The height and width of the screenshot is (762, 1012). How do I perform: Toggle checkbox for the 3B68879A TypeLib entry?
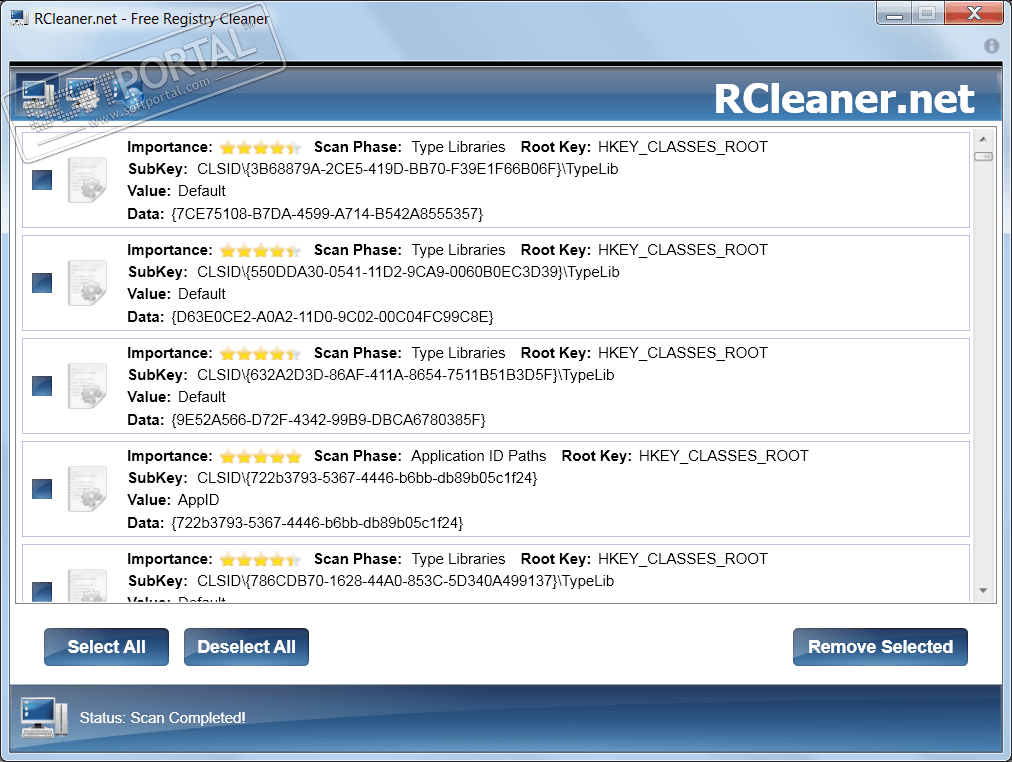42,180
